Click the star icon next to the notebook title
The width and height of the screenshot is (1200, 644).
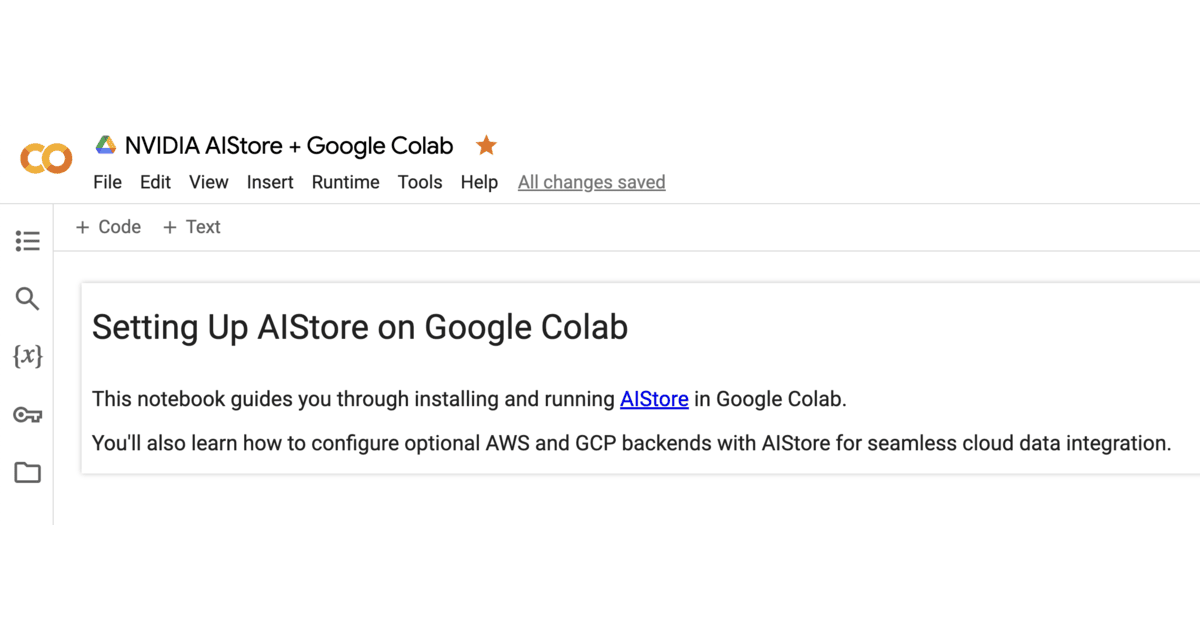click(x=486, y=145)
